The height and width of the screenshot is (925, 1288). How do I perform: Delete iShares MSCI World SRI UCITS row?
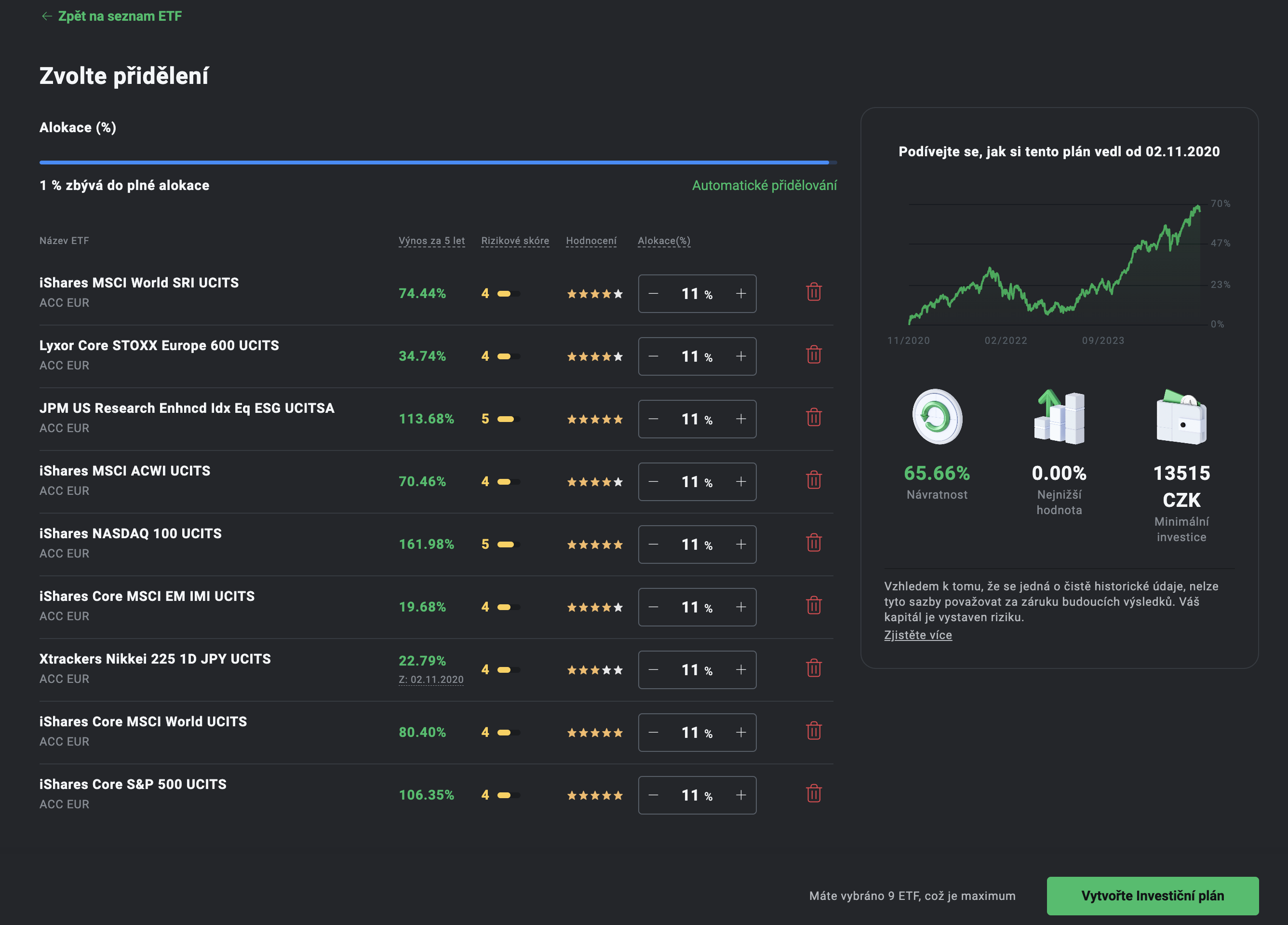pos(813,293)
